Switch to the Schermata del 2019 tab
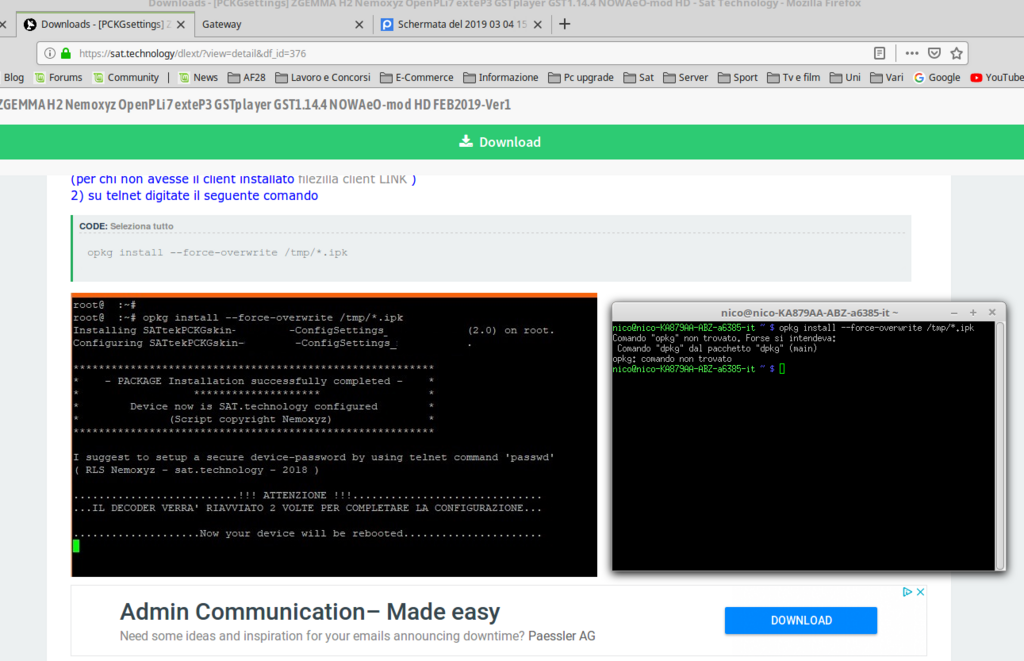 coord(462,24)
